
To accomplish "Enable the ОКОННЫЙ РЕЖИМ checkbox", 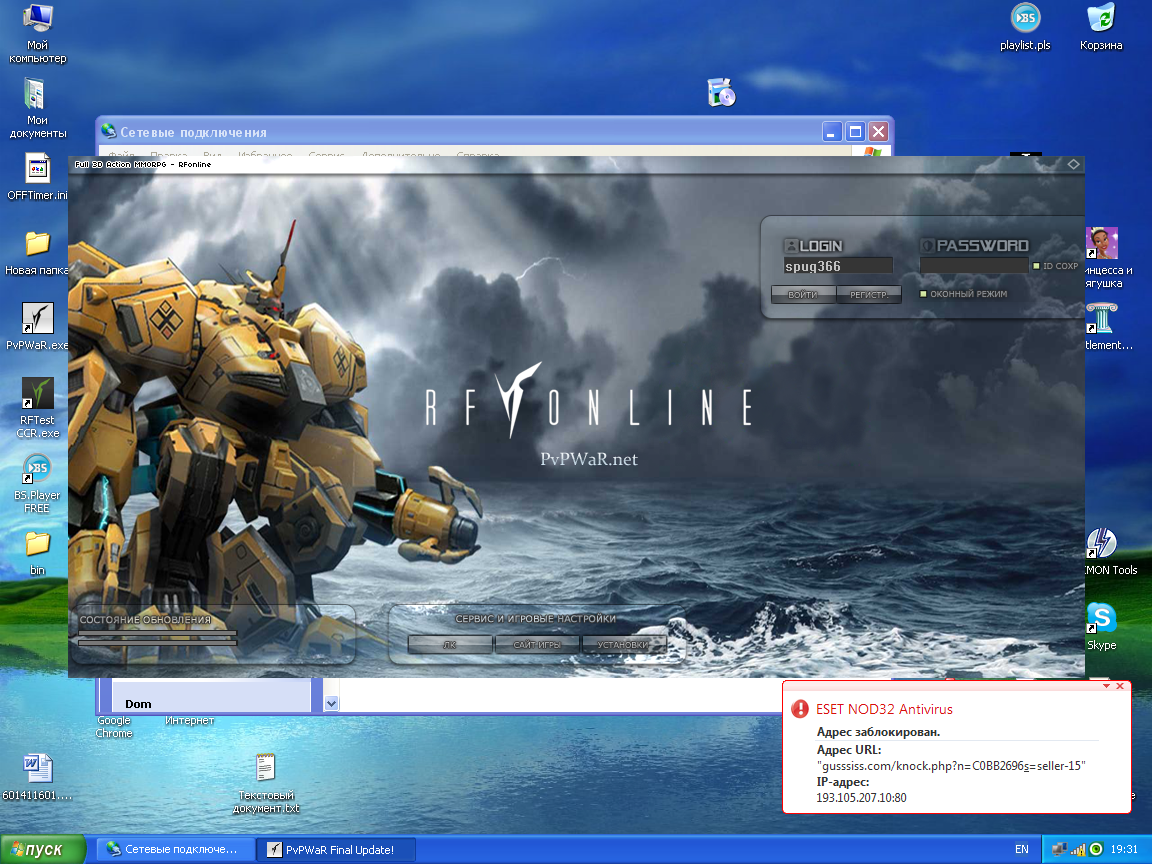I will pyautogui.click(x=924, y=294).
